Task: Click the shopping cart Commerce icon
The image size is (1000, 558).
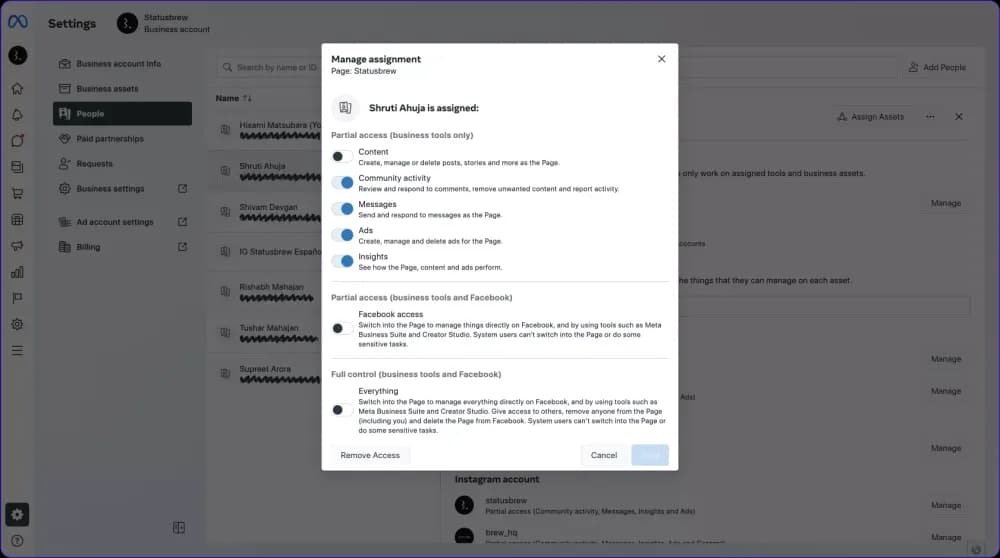Action: 17,193
